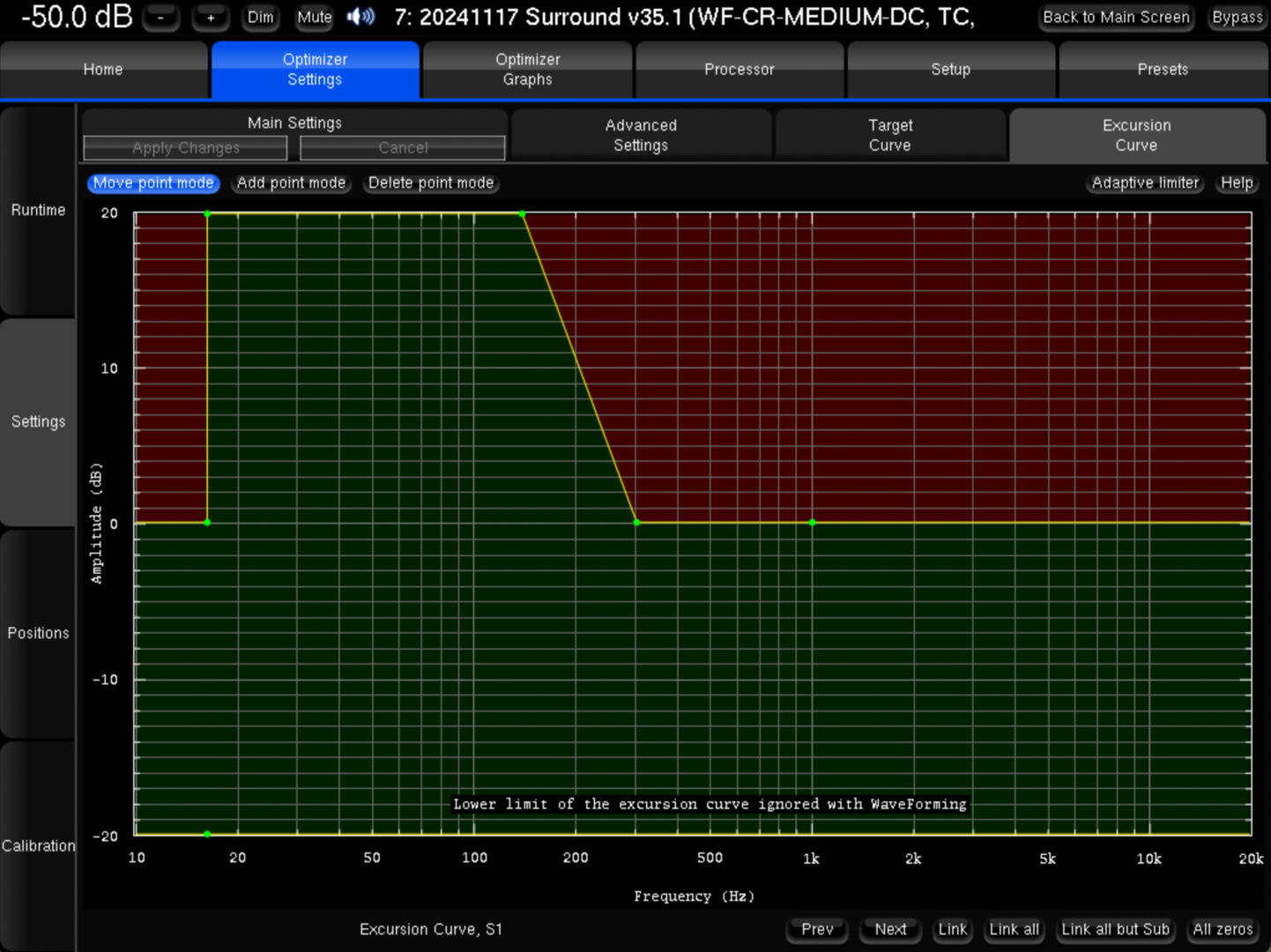Switch to Delete point mode
1271x952 pixels.
[x=431, y=183]
